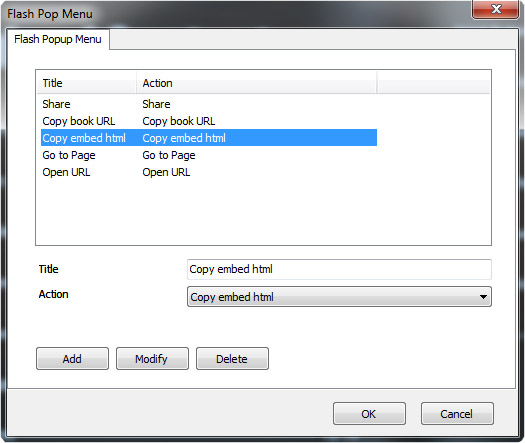Viewport: 525px width, 443px height.
Task: Click Share in the Action column
Action: (x=156, y=104)
